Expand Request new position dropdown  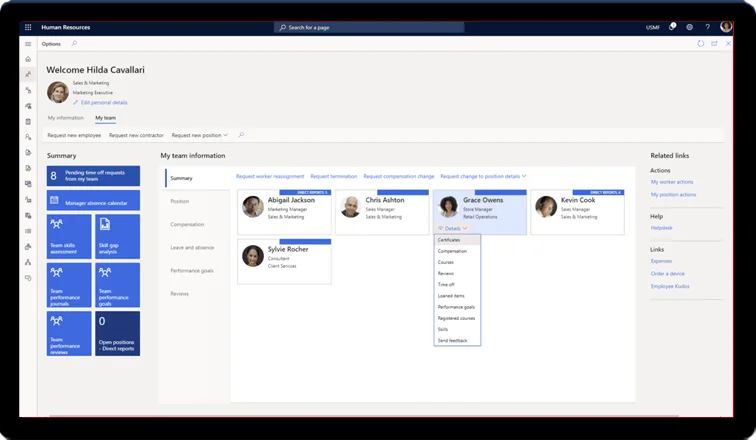tap(200, 135)
